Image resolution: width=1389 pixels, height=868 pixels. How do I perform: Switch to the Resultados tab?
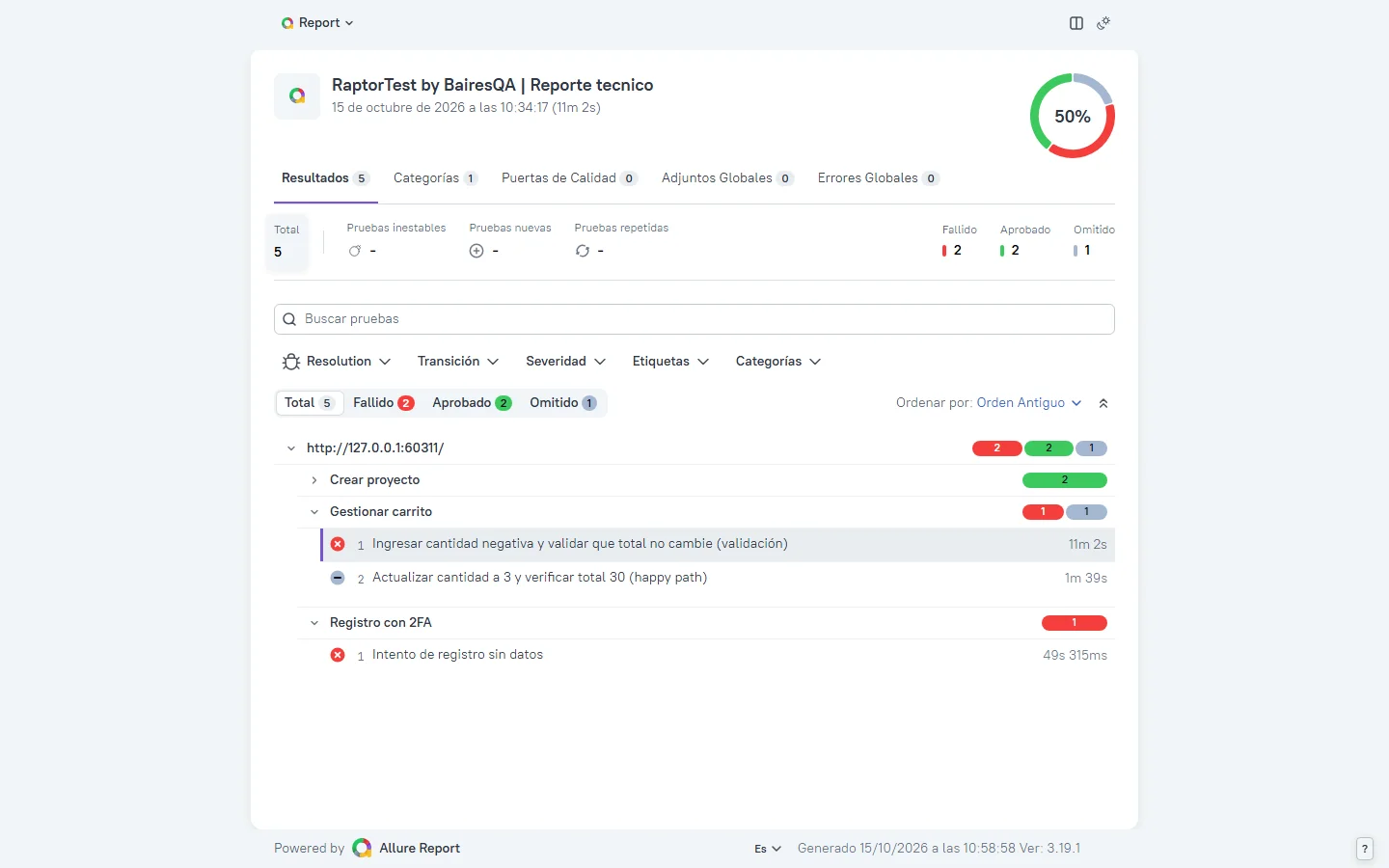[325, 178]
